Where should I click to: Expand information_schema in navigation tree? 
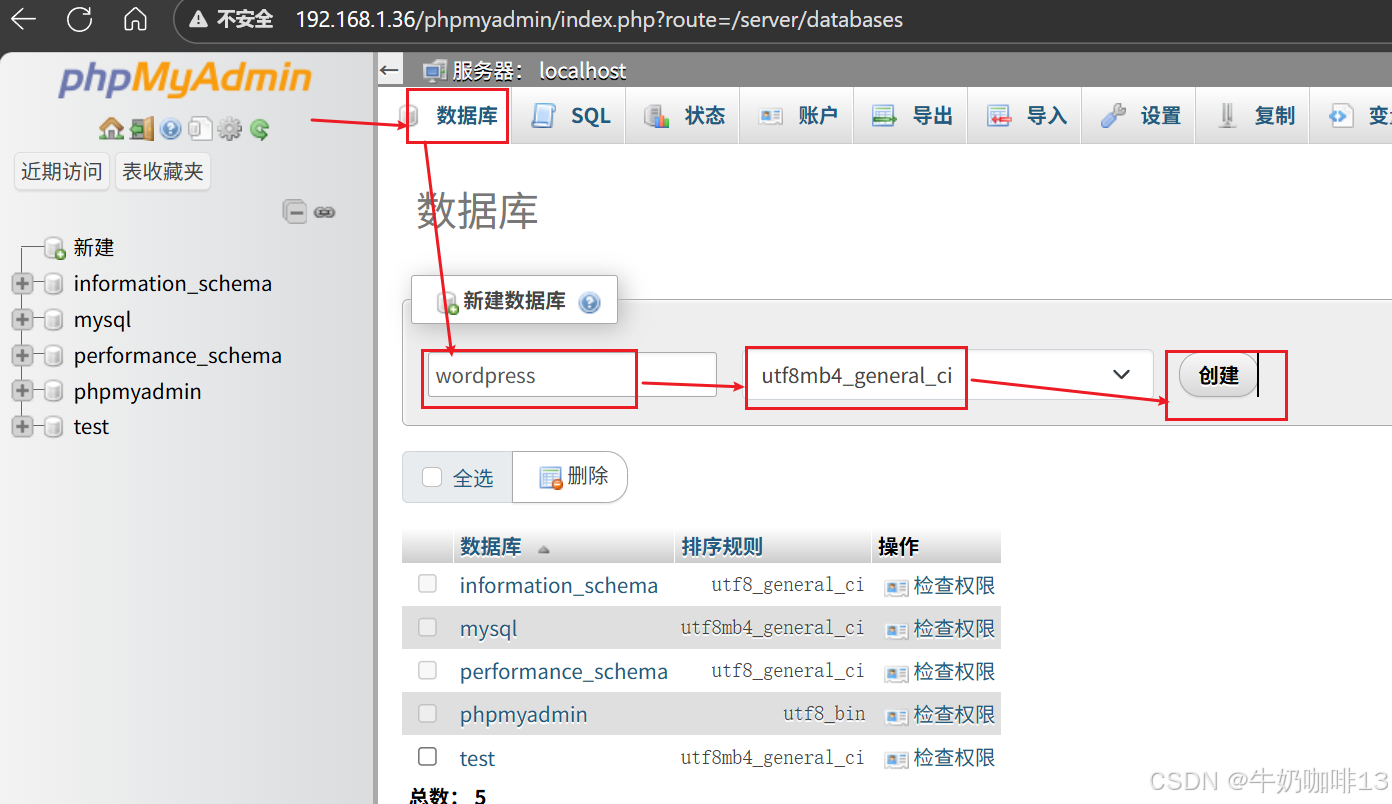[x=22, y=284]
